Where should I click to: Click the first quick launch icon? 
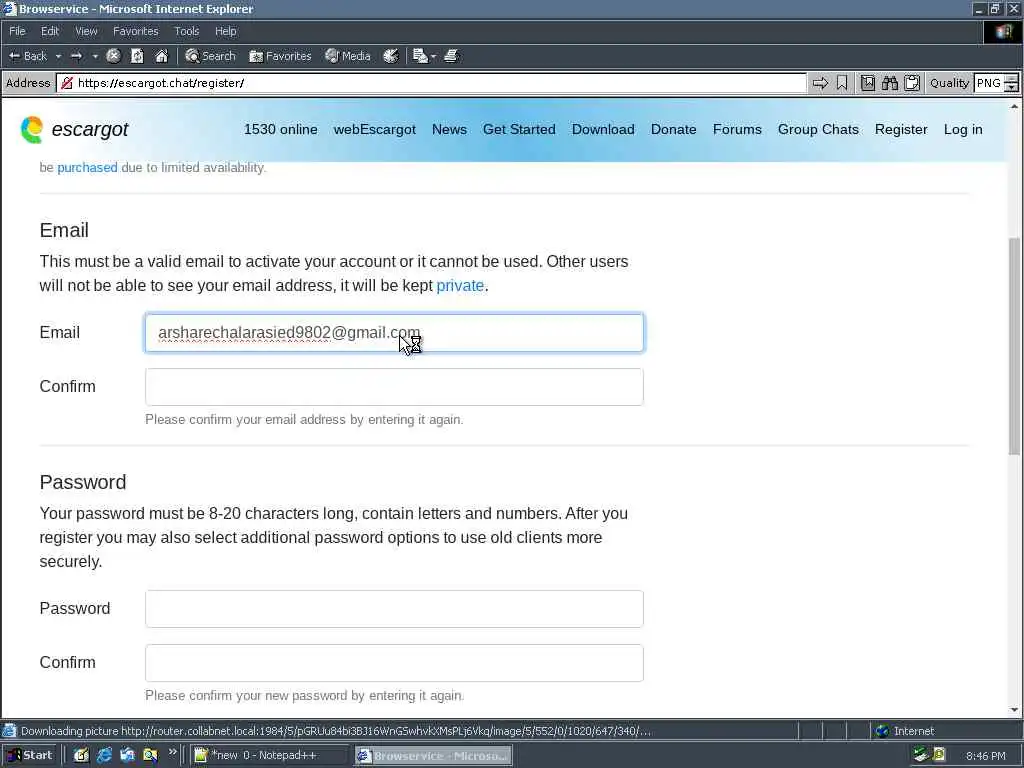tap(81, 755)
